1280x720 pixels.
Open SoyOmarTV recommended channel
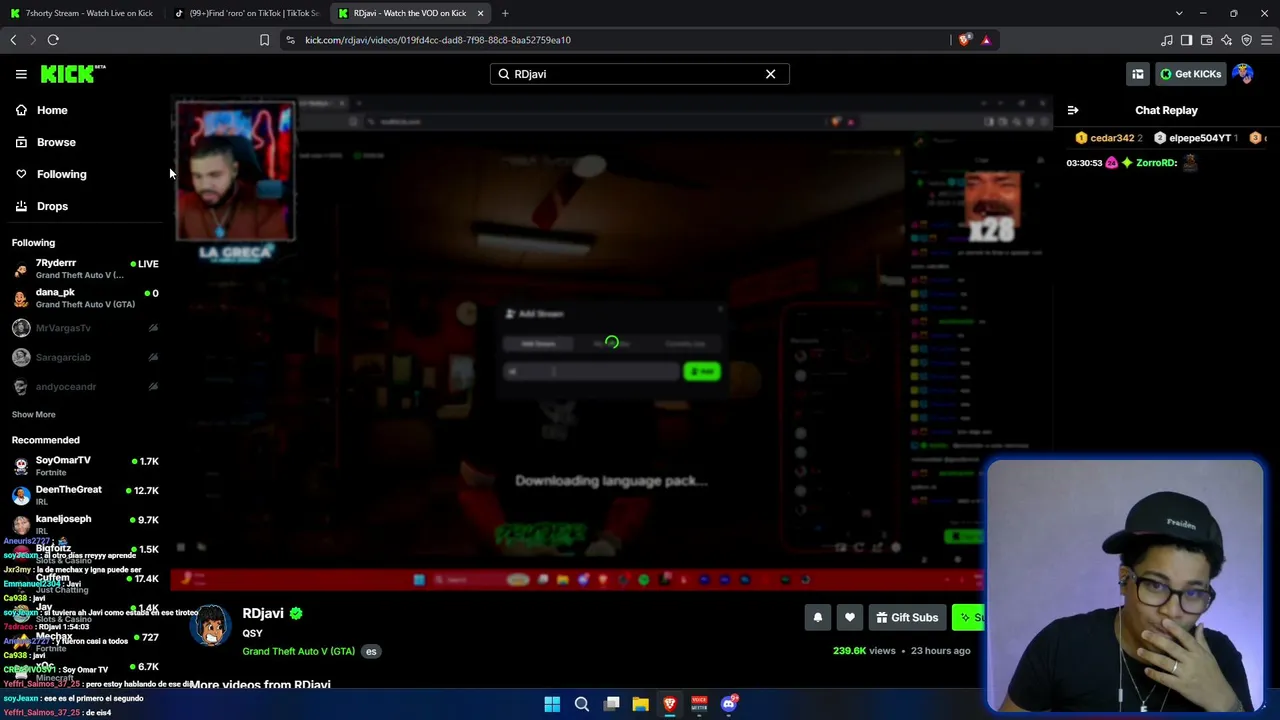(85, 465)
